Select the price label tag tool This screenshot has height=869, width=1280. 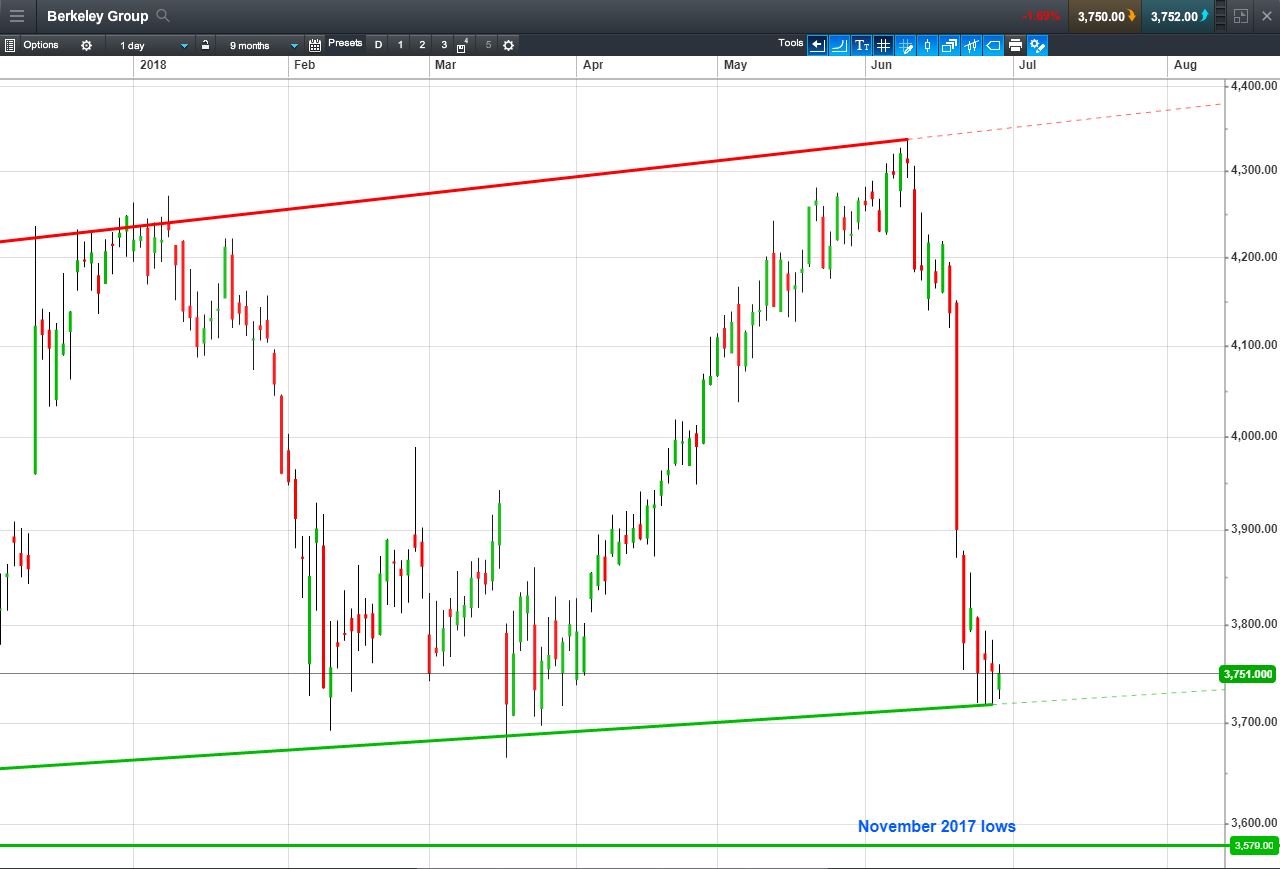coord(993,45)
